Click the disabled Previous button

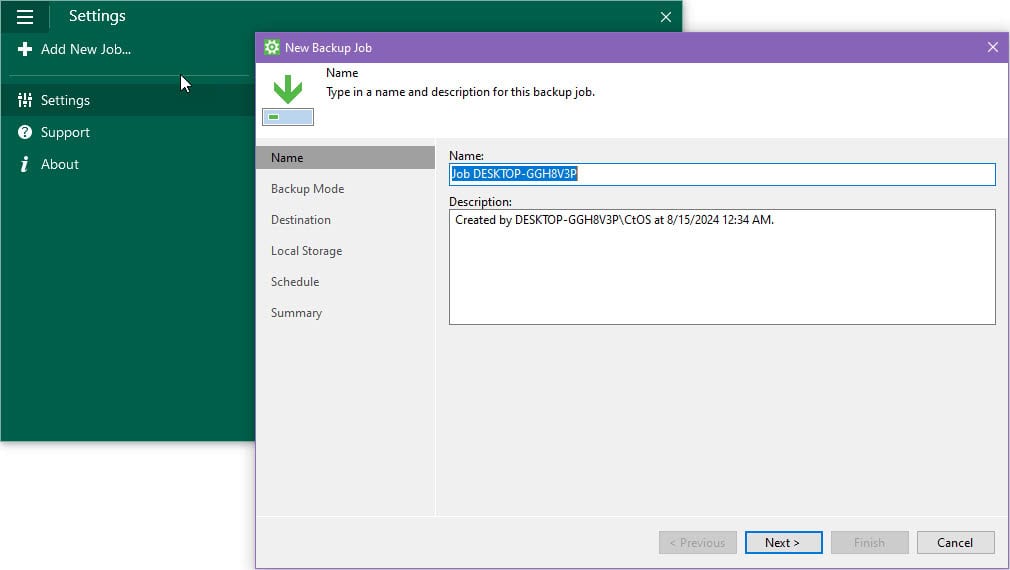click(x=698, y=542)
